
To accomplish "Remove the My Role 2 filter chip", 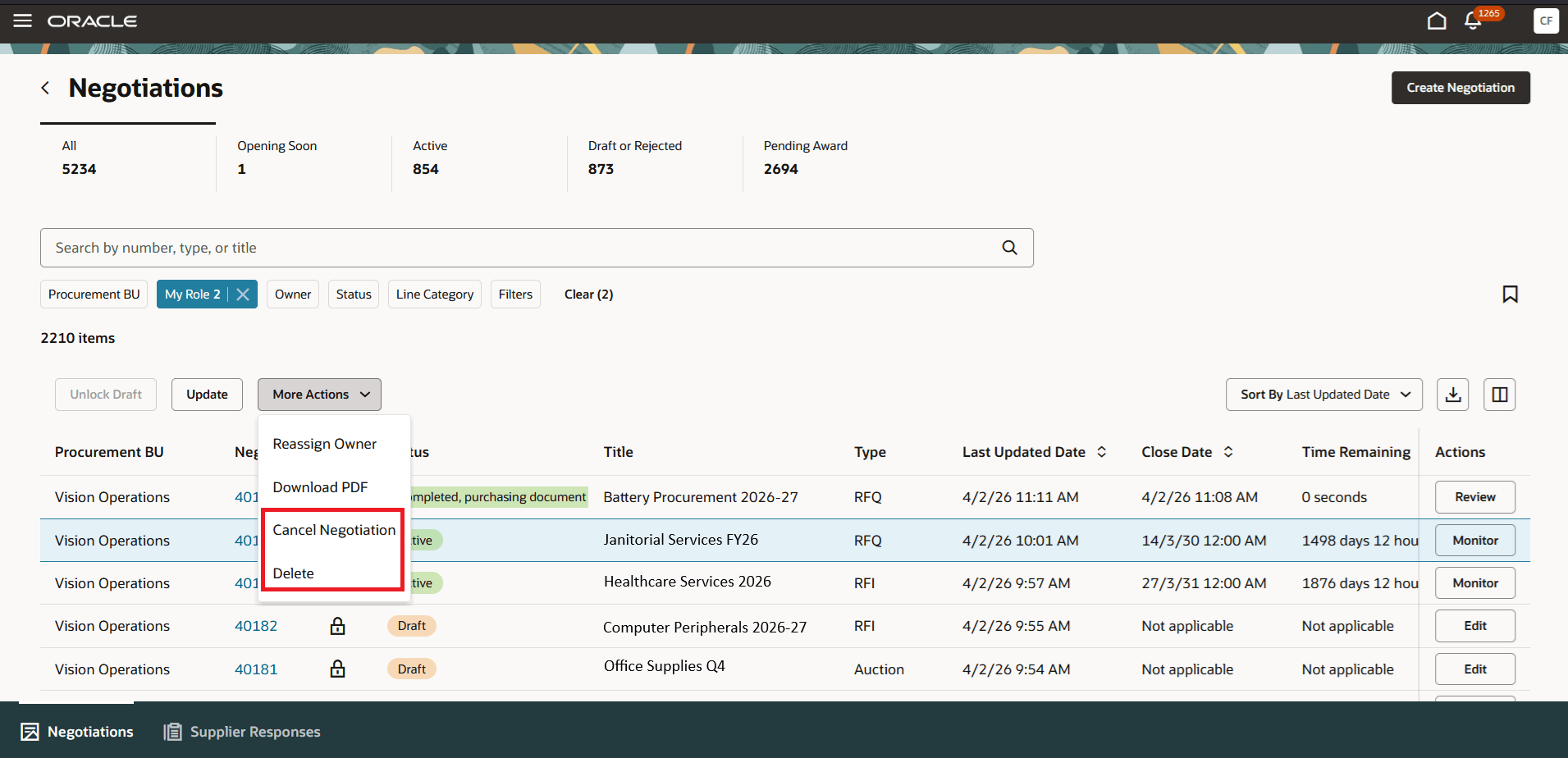I will 243,294.
